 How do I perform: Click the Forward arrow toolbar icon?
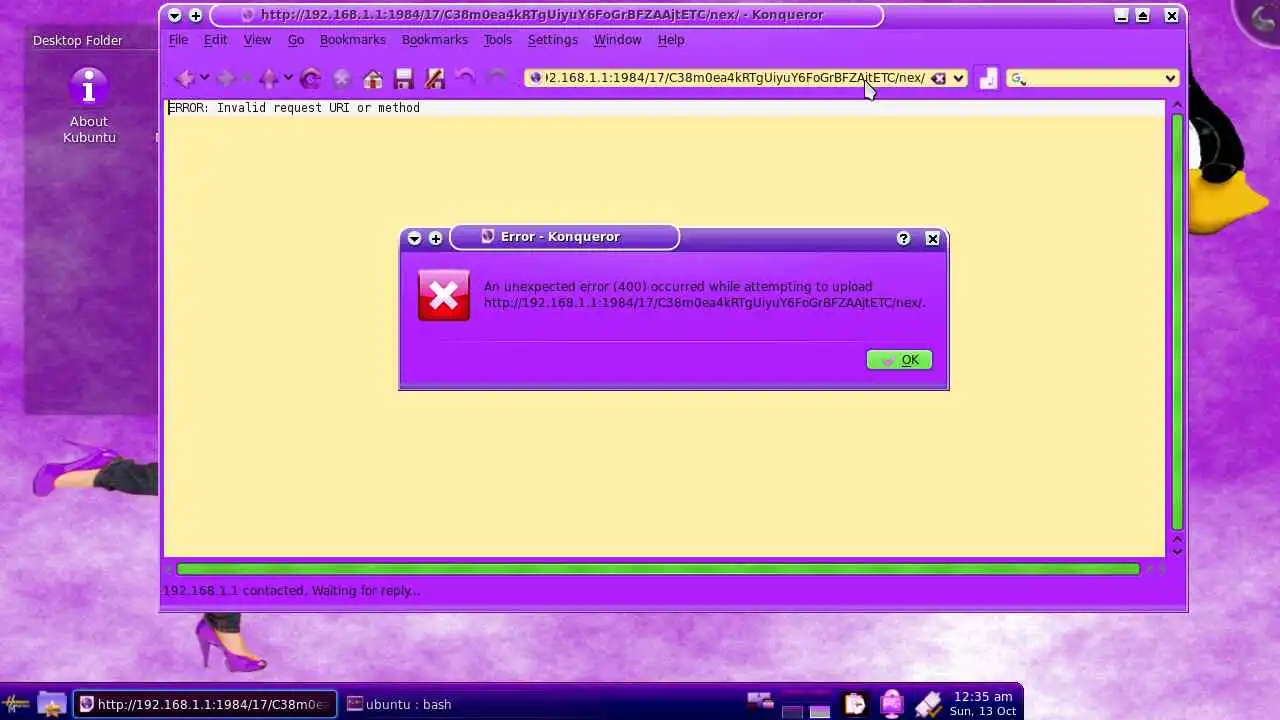click(226, 78)
